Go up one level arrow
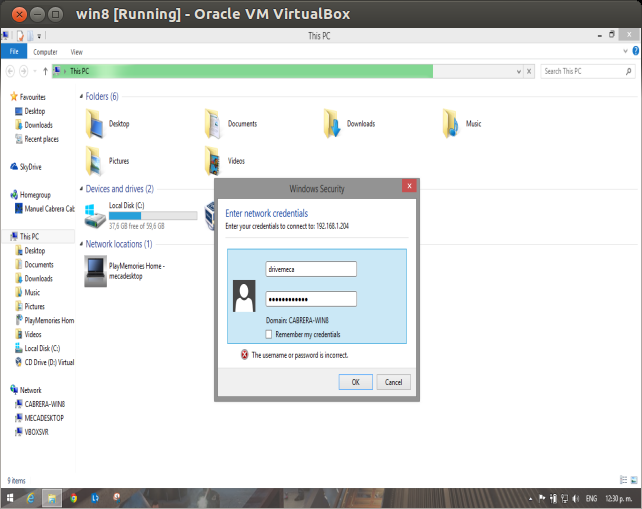 tap(45, 71)
